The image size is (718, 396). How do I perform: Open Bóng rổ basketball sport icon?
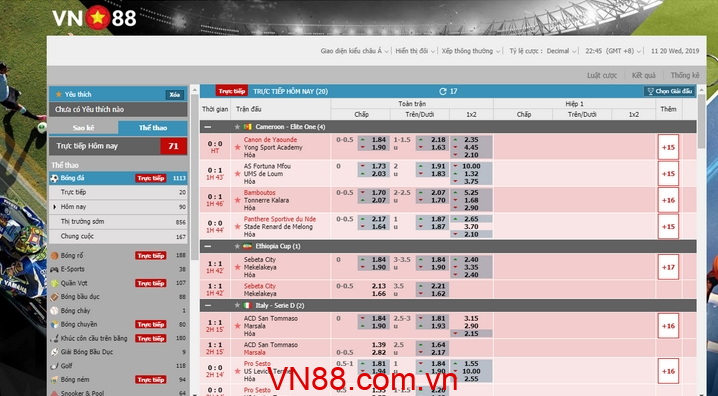tap(54, 255)
